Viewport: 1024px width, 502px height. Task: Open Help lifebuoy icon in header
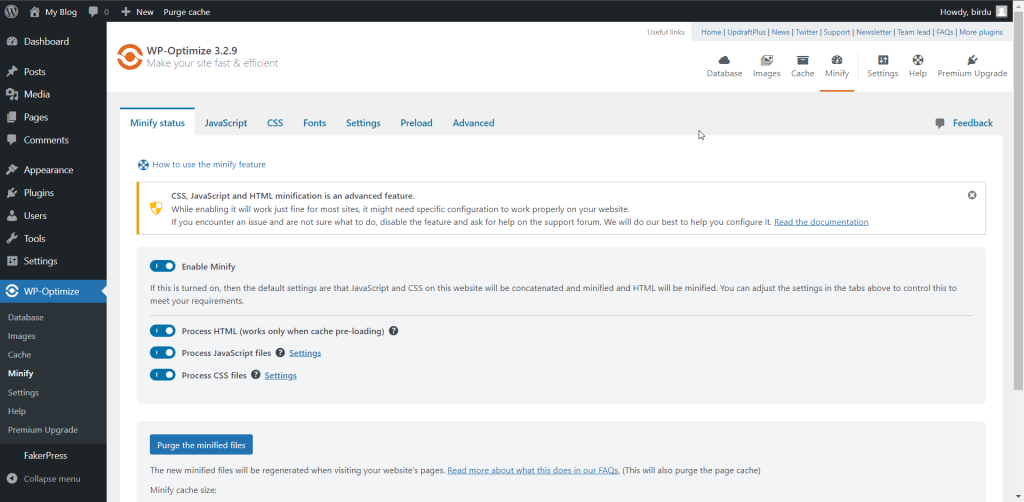tap(918, 60)
